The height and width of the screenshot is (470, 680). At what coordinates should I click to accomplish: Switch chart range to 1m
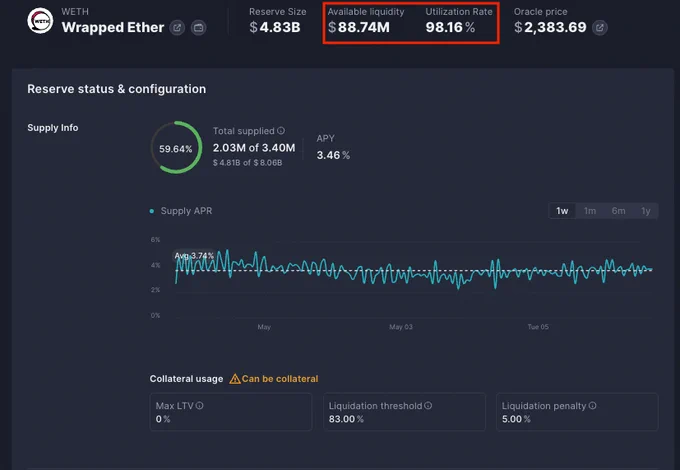pos(590,211)
